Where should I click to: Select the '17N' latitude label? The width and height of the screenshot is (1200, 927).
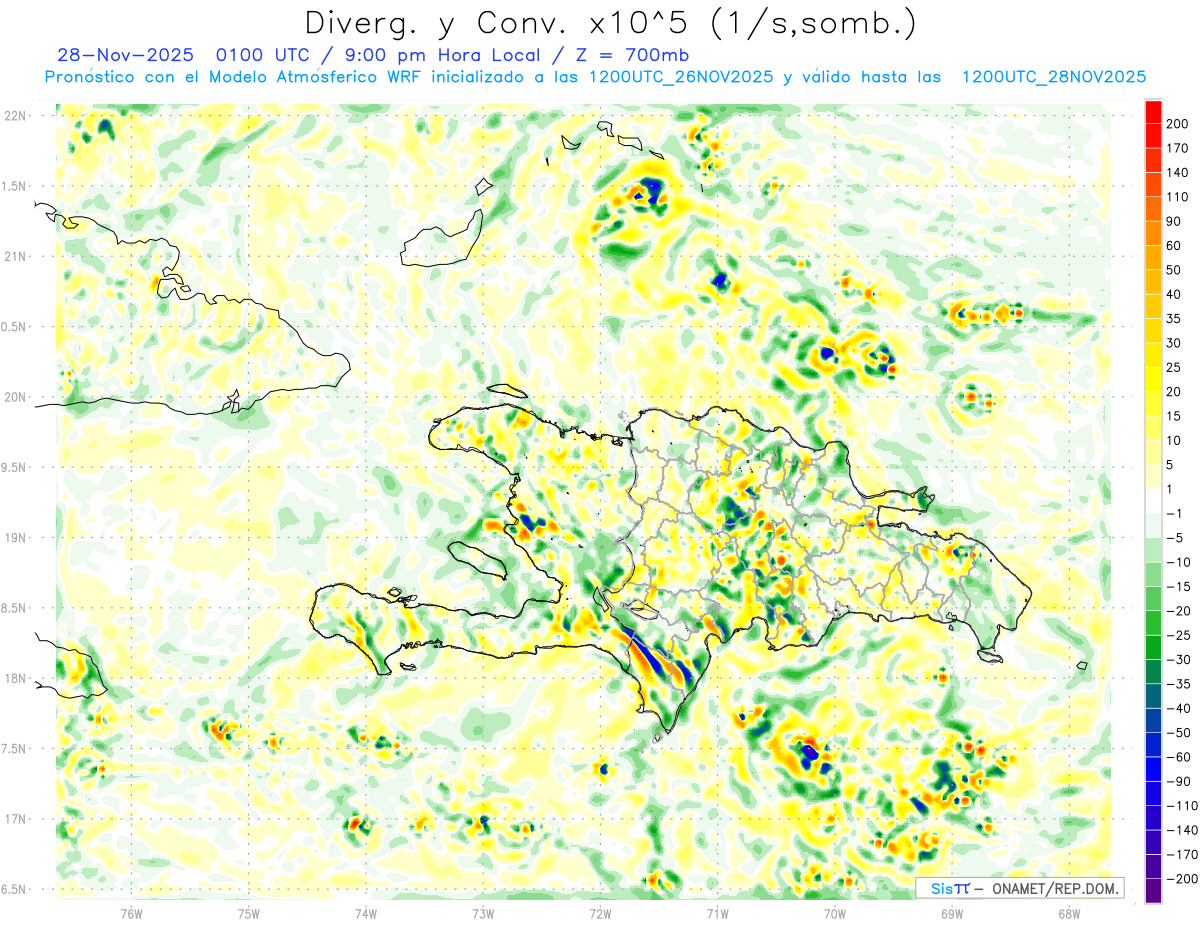point(14,819)
